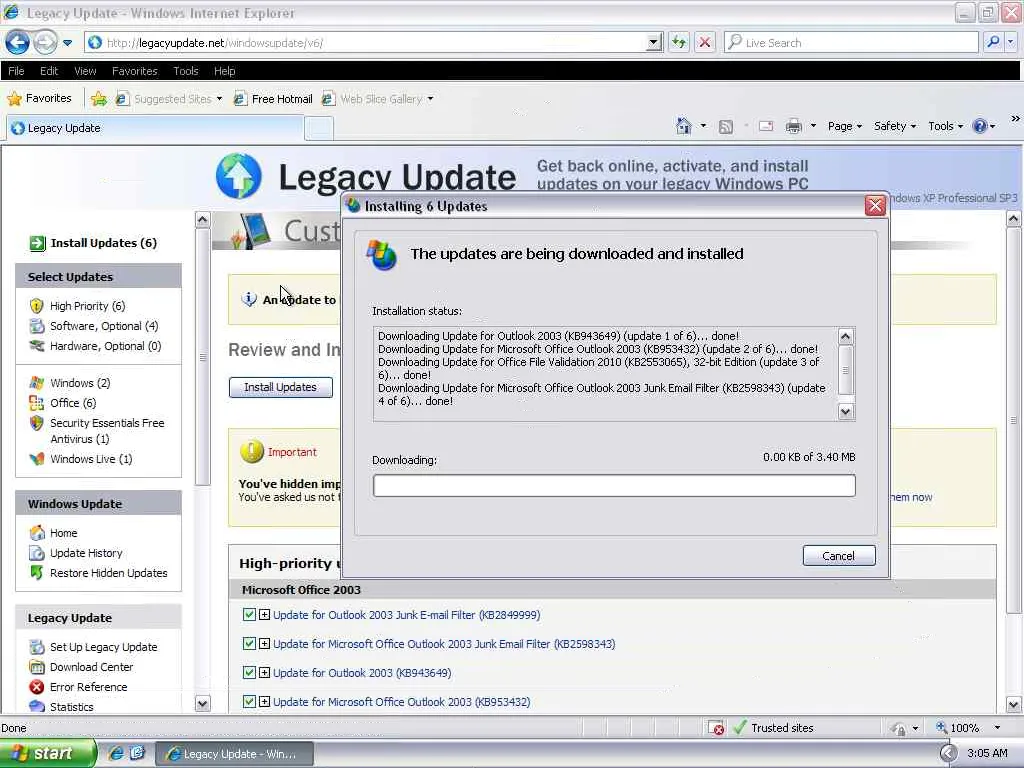Click the address bar URL field
Screen dimensions: 1024x768
pos(375,42)
